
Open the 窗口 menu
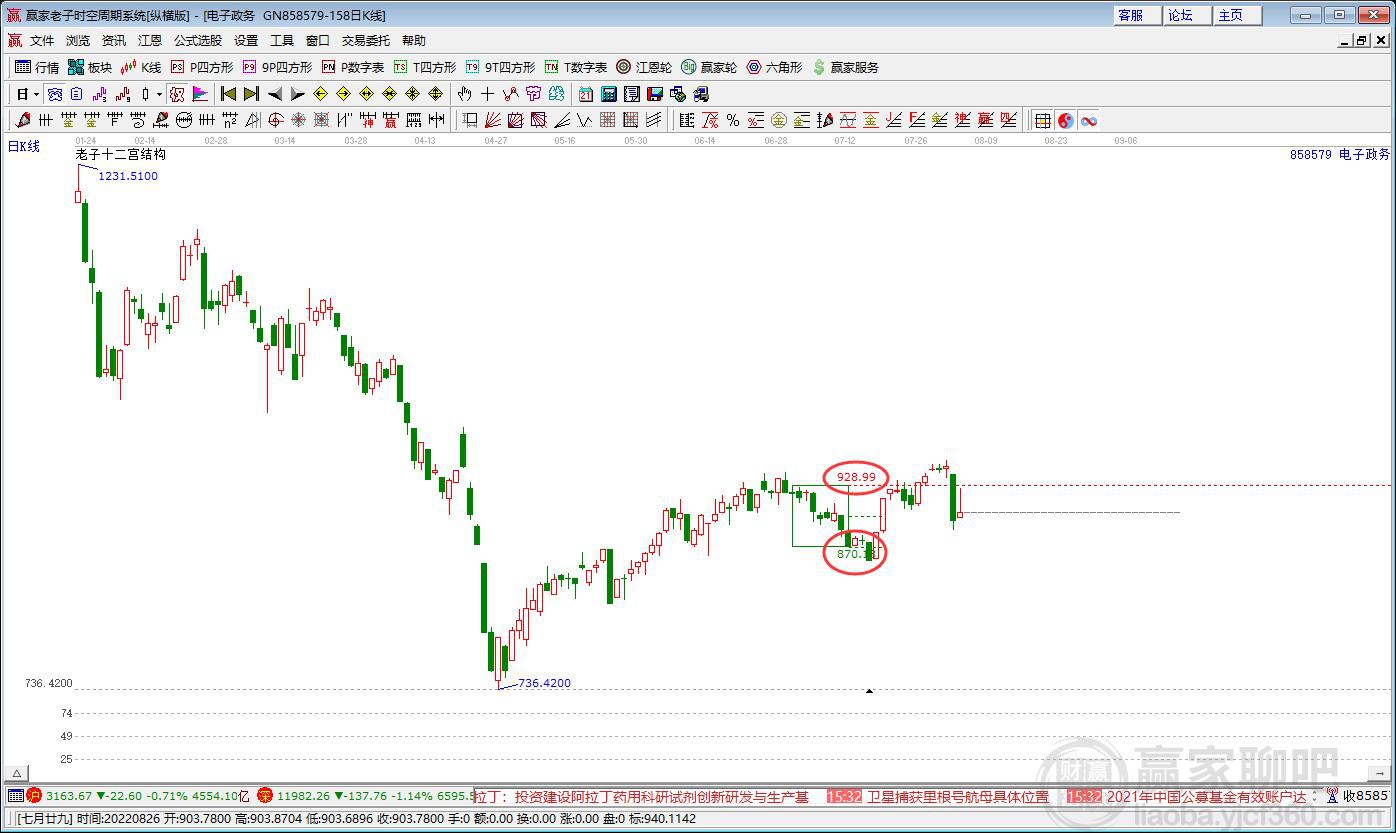(x=318, y=40)
